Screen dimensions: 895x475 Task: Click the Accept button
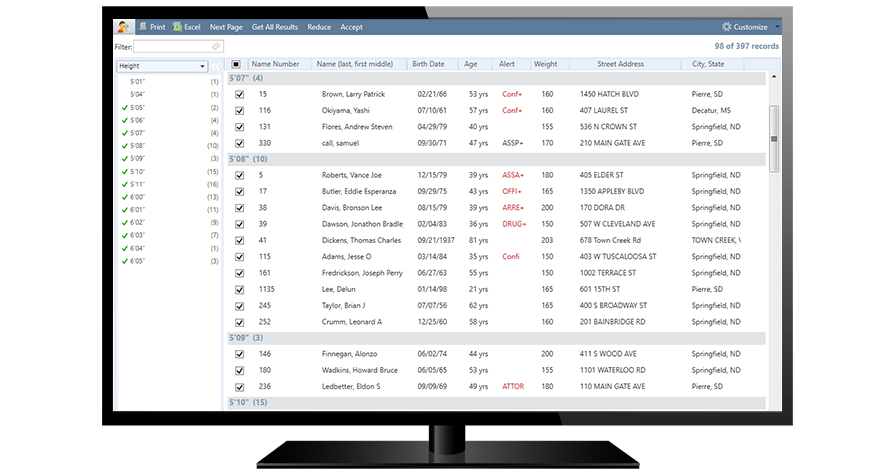(351, 27)
